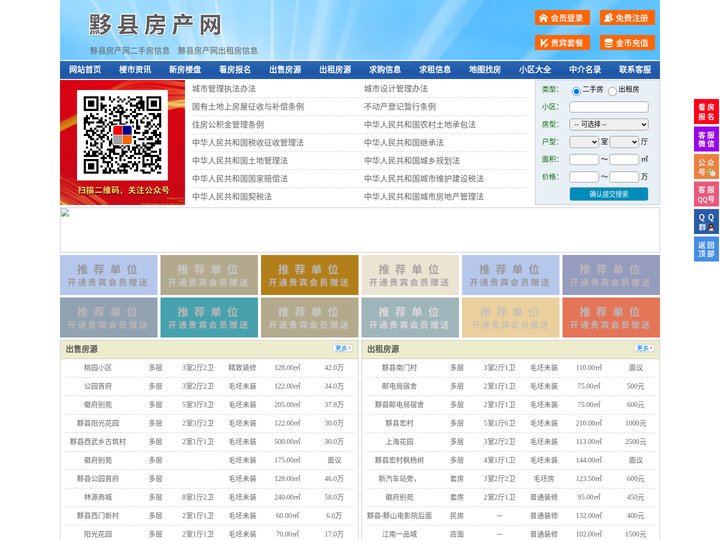The height and width of the screenshot is (540, 720).
Task: Open 求租信息 in navigation bar
Action: point(435,70)
